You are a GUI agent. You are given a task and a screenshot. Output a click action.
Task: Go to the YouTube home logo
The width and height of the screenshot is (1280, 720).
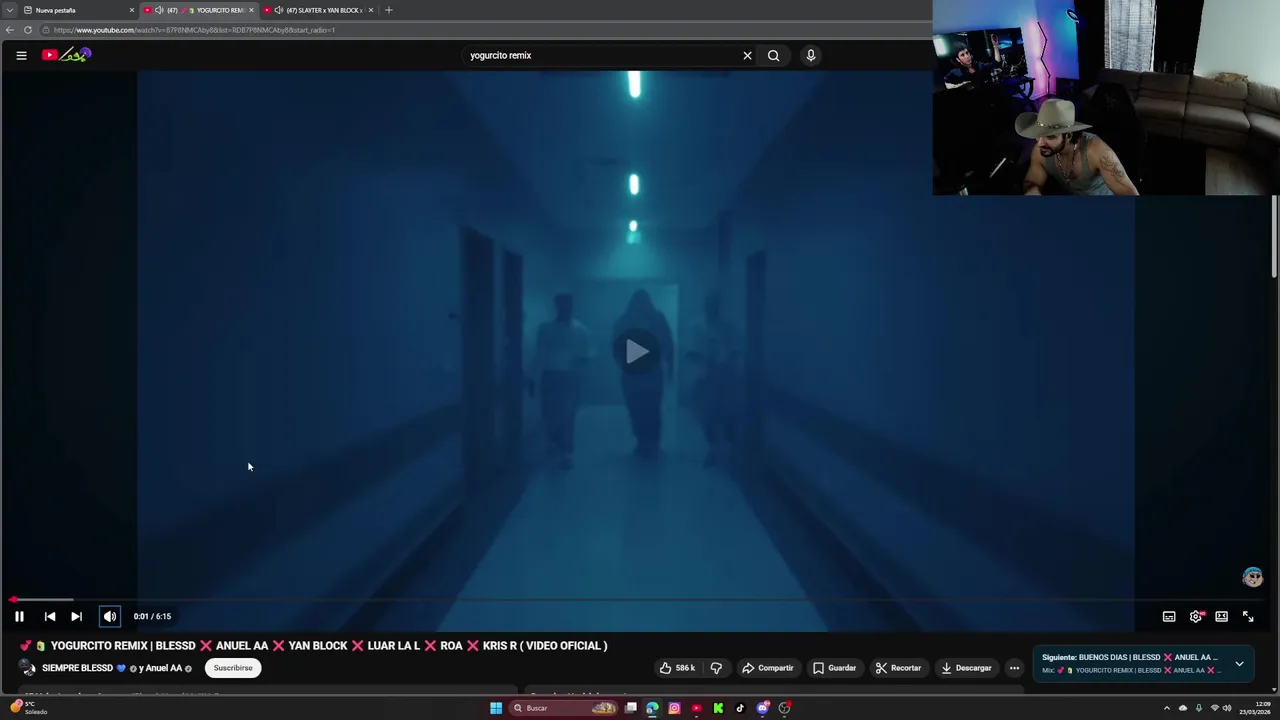(66, 55)
